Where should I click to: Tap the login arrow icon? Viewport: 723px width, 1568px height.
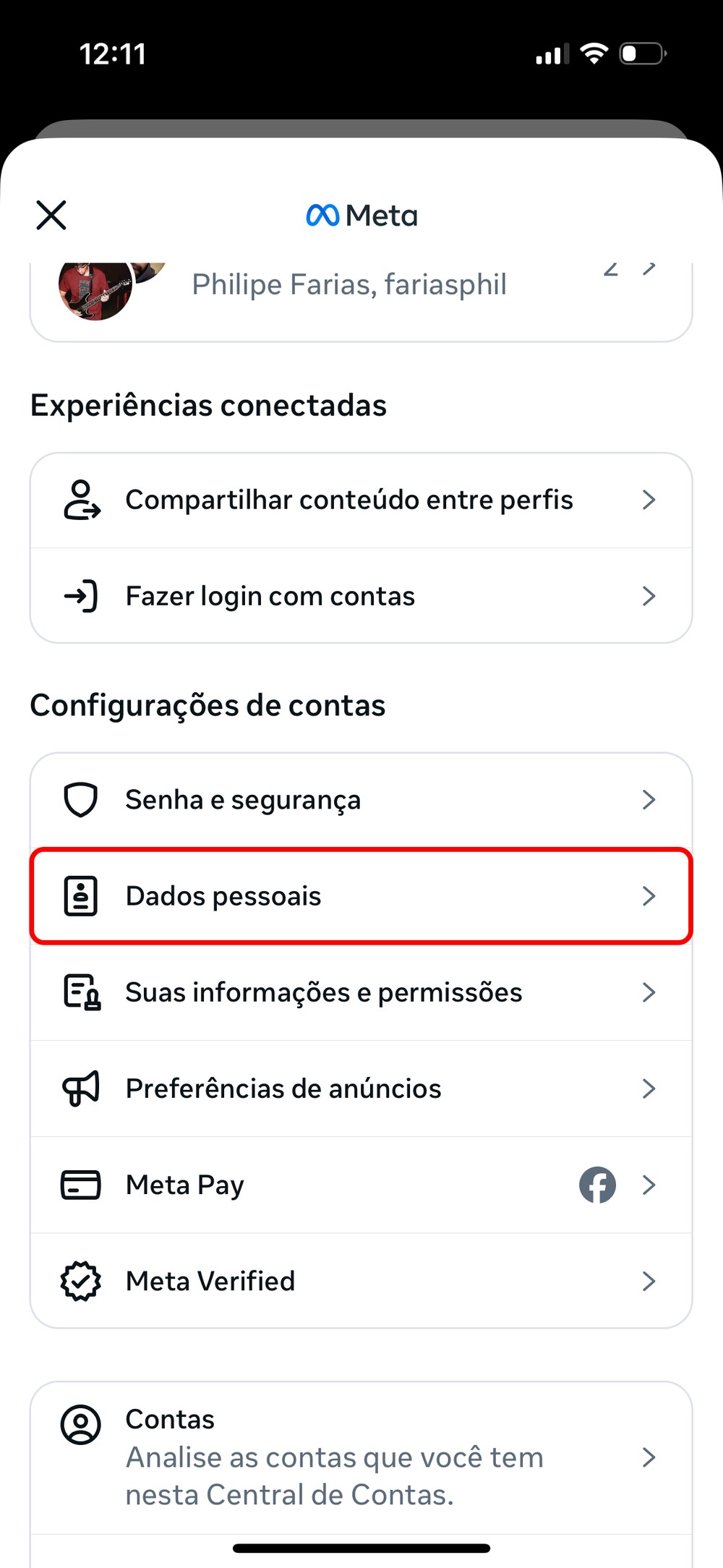(81, 596)
